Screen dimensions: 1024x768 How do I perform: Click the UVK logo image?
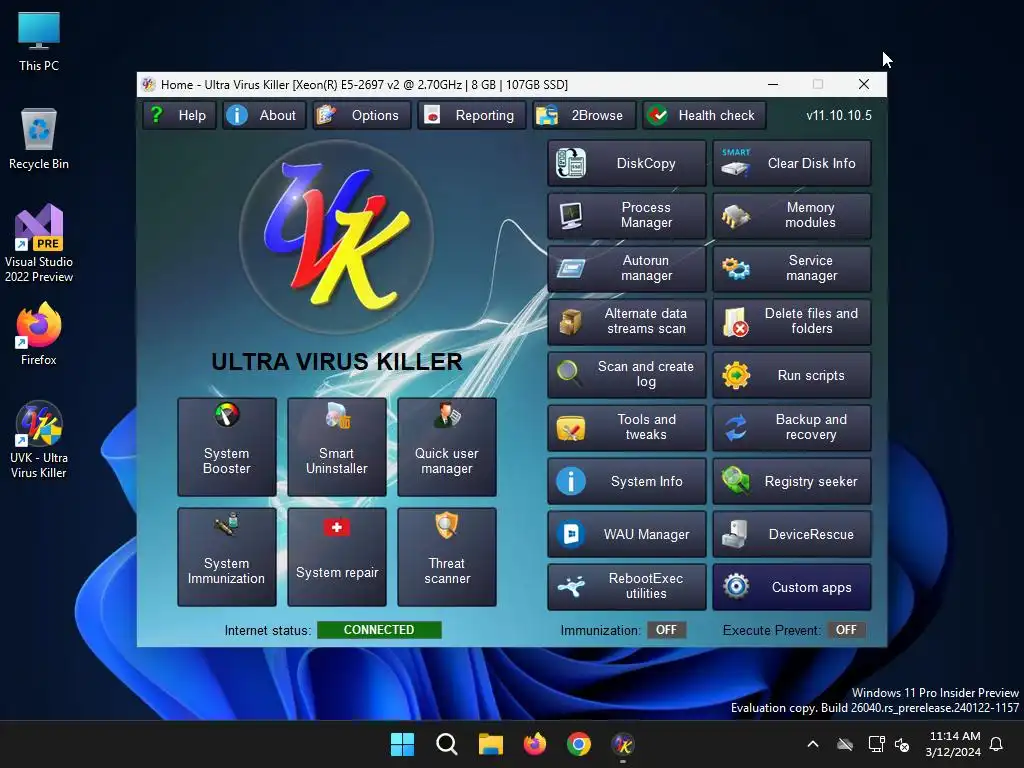[337, 236]
